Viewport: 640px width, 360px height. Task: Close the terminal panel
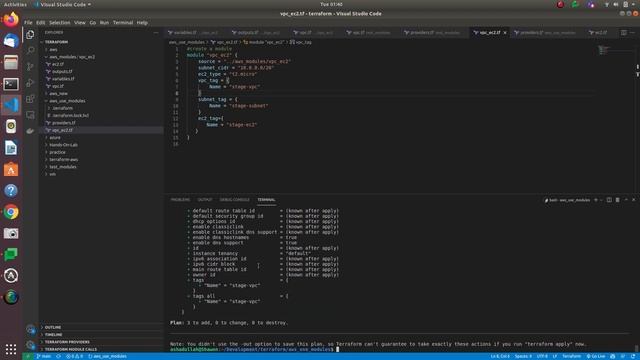point(633,200)
